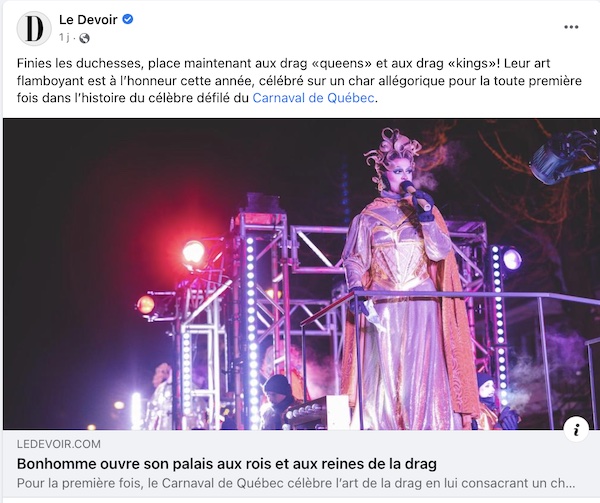
Task: Click the LEDEVOIR.COM source domain label
Action: tap(59, 444)
